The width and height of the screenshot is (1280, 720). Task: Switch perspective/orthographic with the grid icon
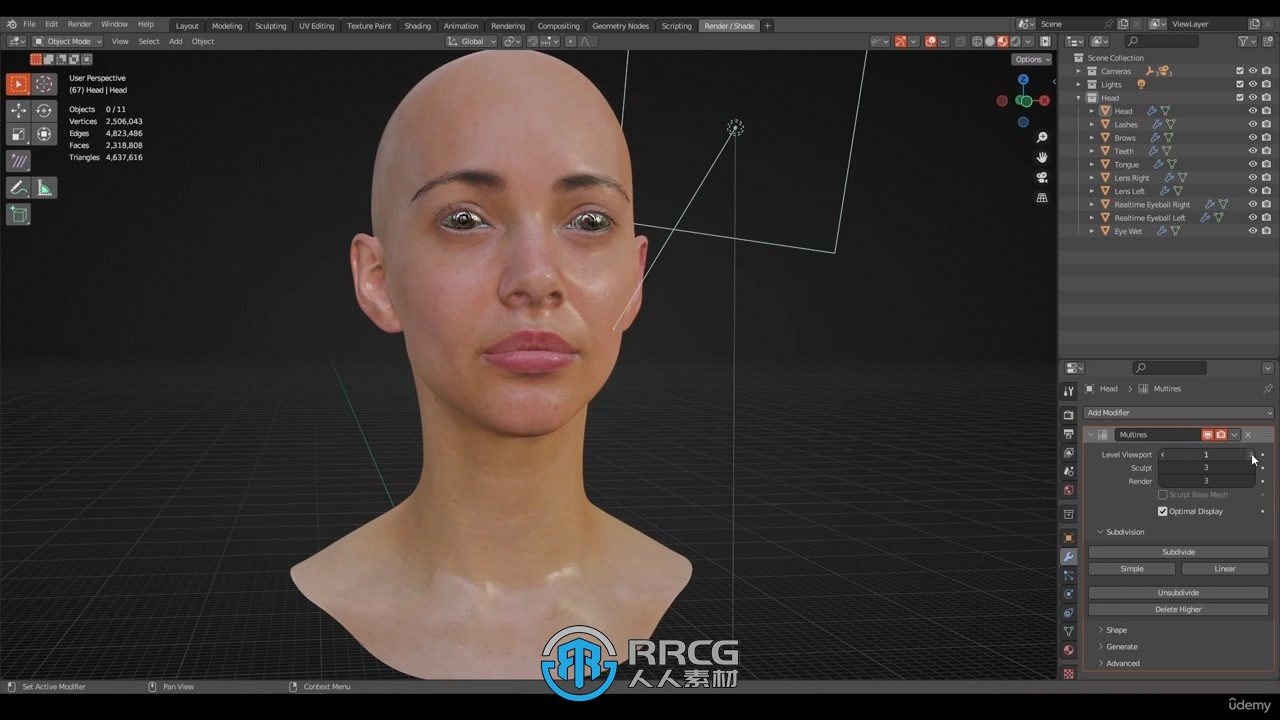click(1042, 198)
